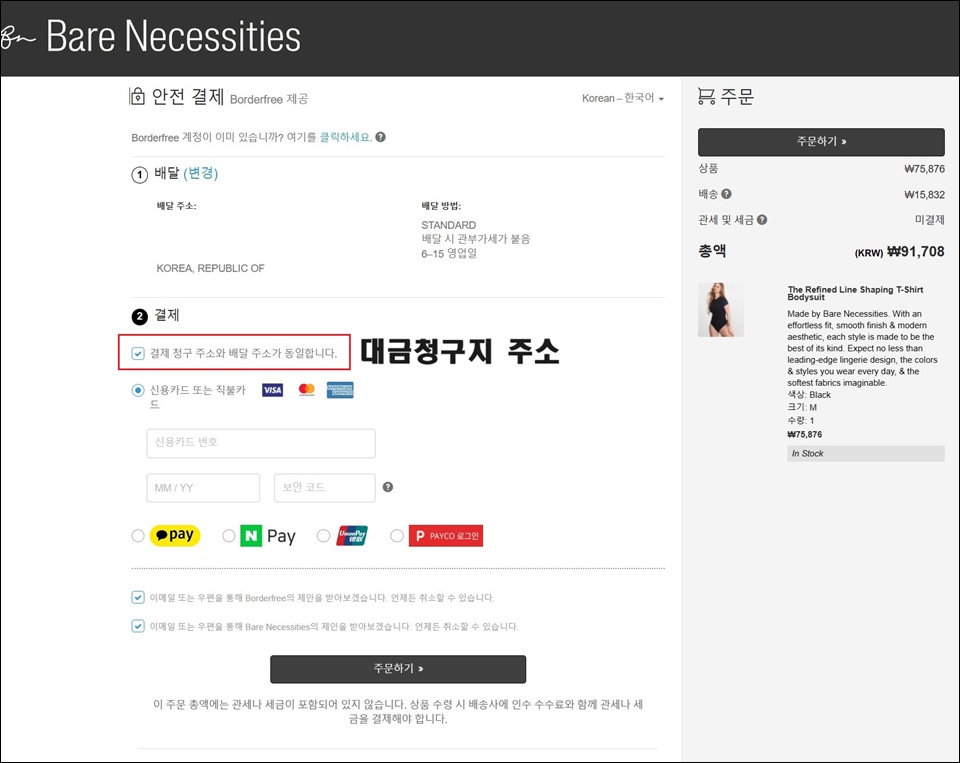Select UnionPay radio button
This screenshot has height=763, width=960.
[x=323, y=536]
